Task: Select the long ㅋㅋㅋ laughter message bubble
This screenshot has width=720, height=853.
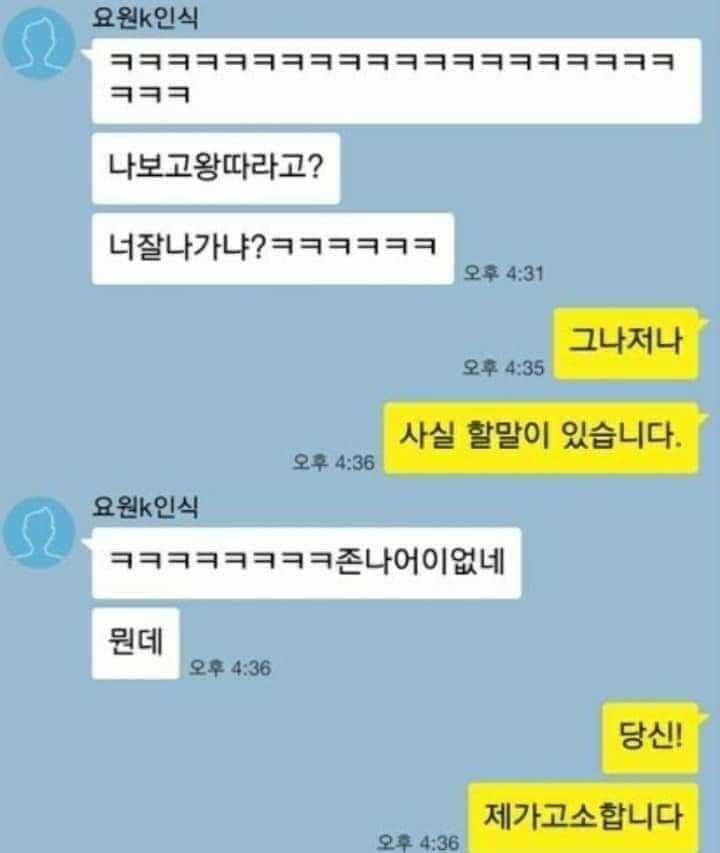Action: (x=396, y=81)
